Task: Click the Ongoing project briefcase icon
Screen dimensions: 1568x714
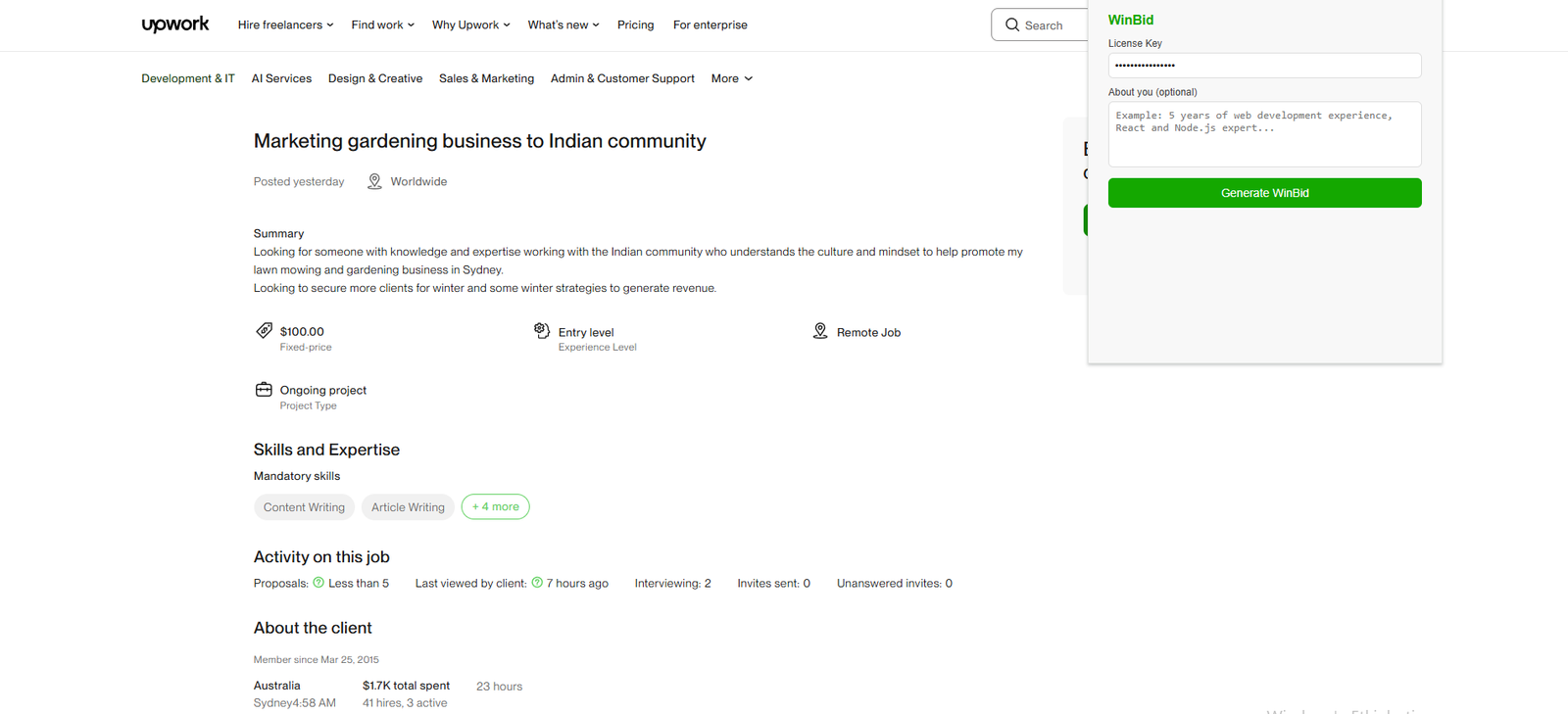Action: click(x=264, y=390)
